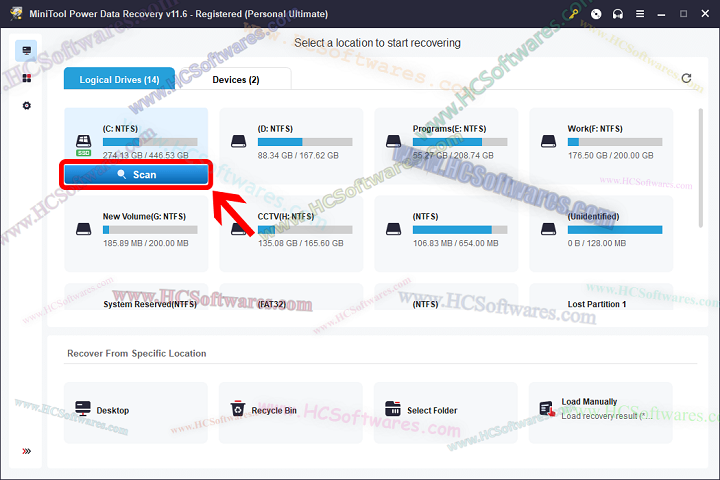Select the System Reserved(NTFS) partition
This screenshot has height=480, width=720.
(136, 298)
